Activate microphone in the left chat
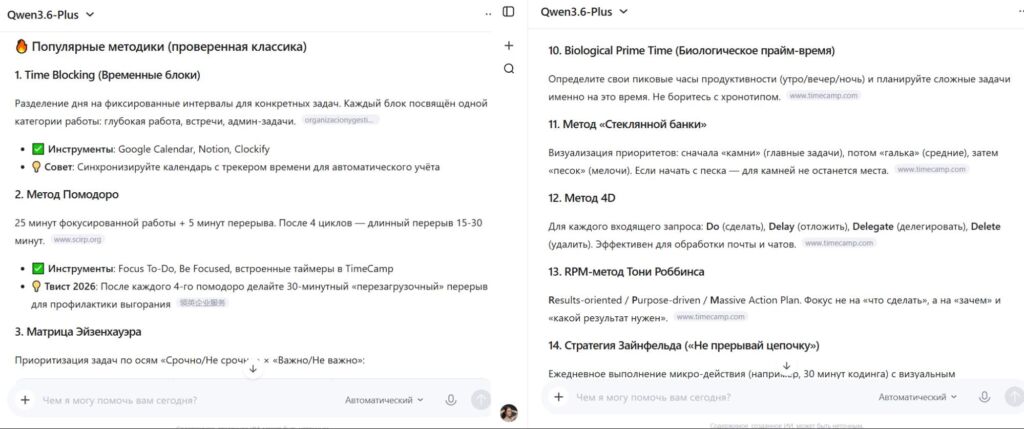Screen dimensions: 1024x429 pyautogui.click(x=451, y=399)
